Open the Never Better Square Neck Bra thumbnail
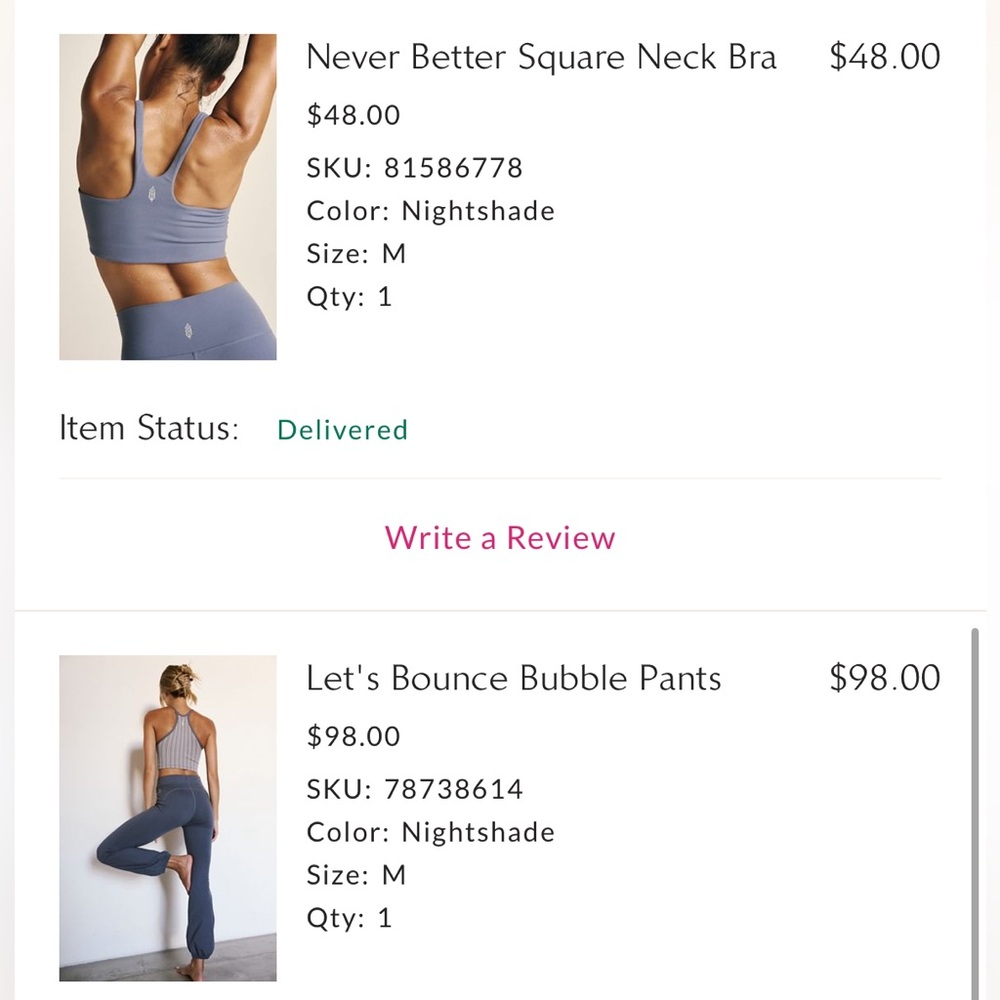 click(168, 197)
